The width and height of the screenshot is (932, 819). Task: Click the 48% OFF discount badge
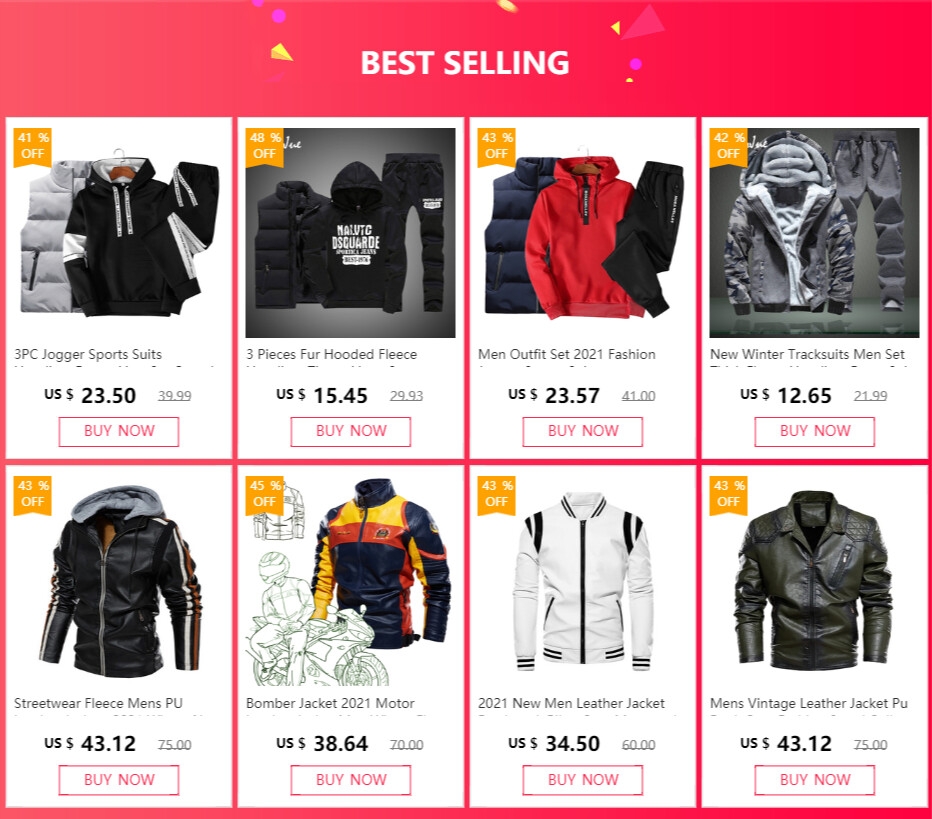click(x=265, y=146)
